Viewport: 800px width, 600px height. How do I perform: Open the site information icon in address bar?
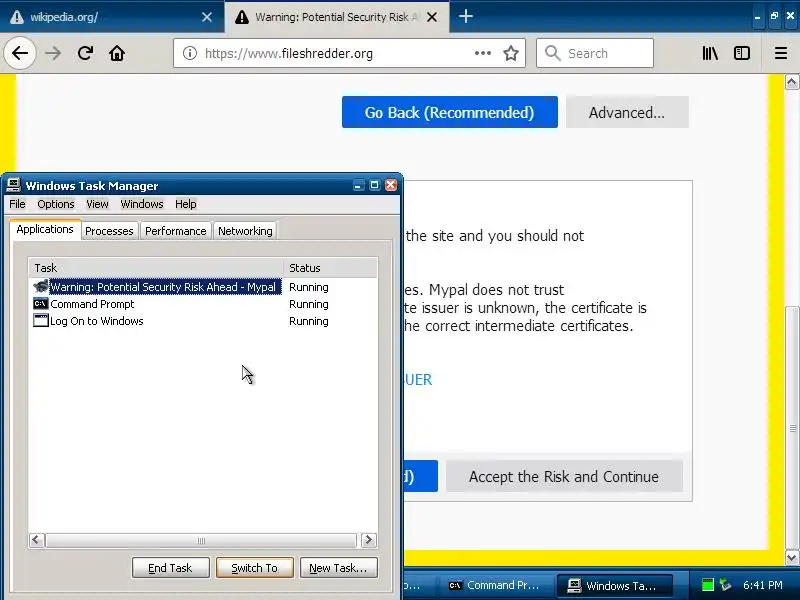click(x=190, y=53)
